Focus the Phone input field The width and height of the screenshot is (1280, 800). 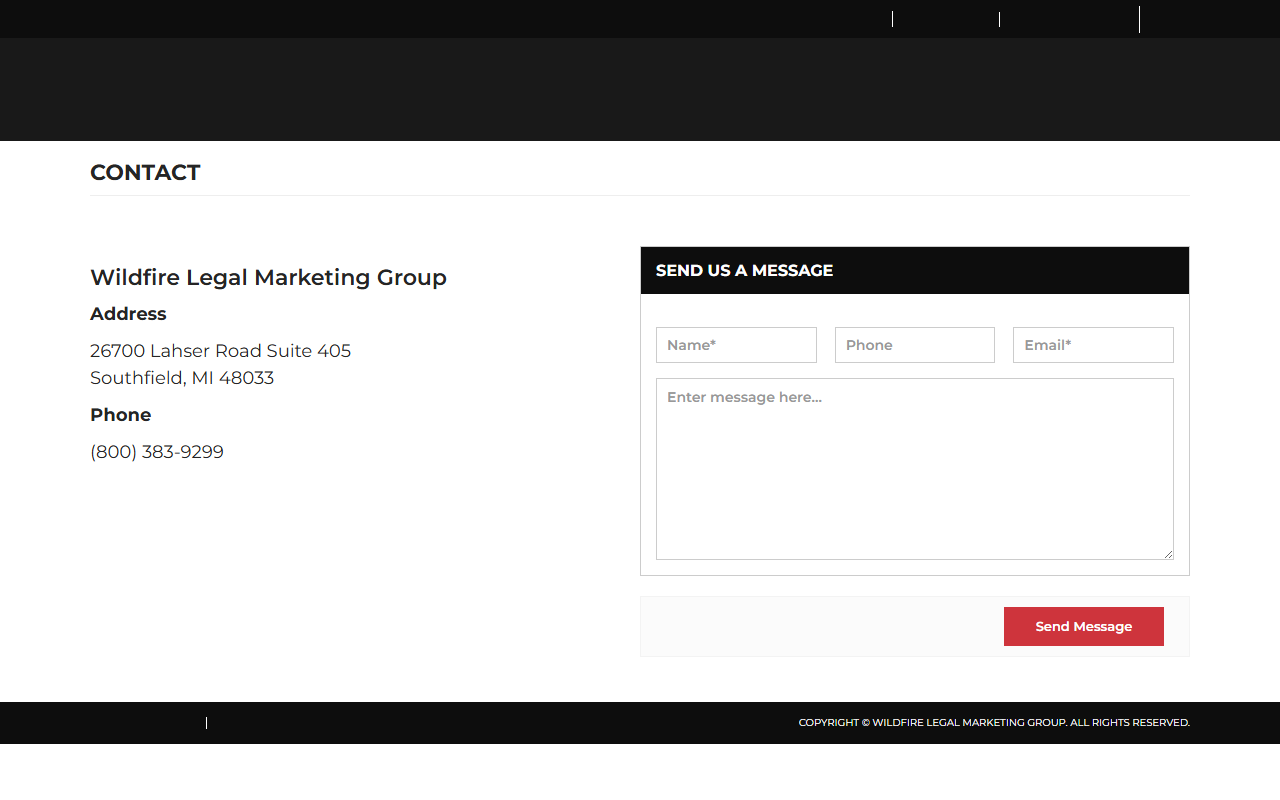coord(915,345)
